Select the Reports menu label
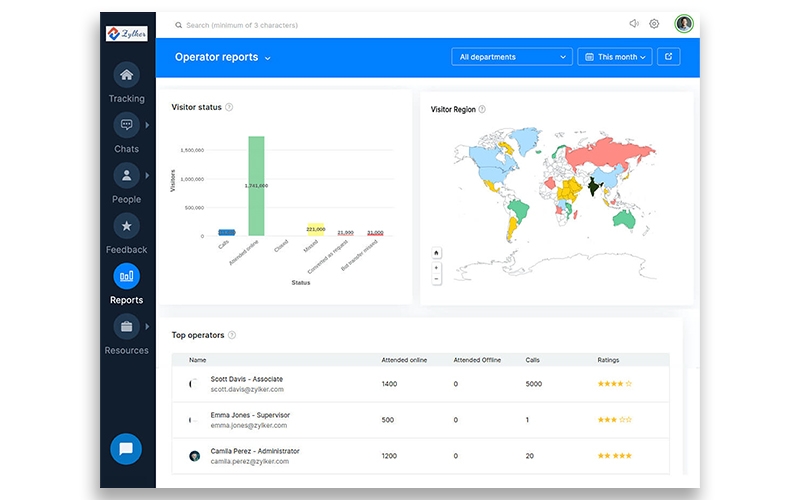 [x=127, y=300]
